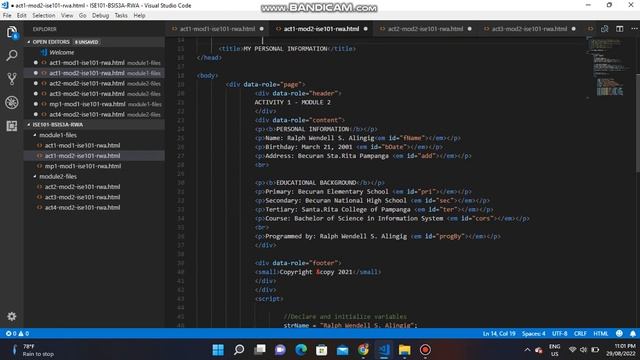Screen dimensions: 640x360
Task: Change encoding via UTF-8 status item
Action: click(x=559, y=333)
